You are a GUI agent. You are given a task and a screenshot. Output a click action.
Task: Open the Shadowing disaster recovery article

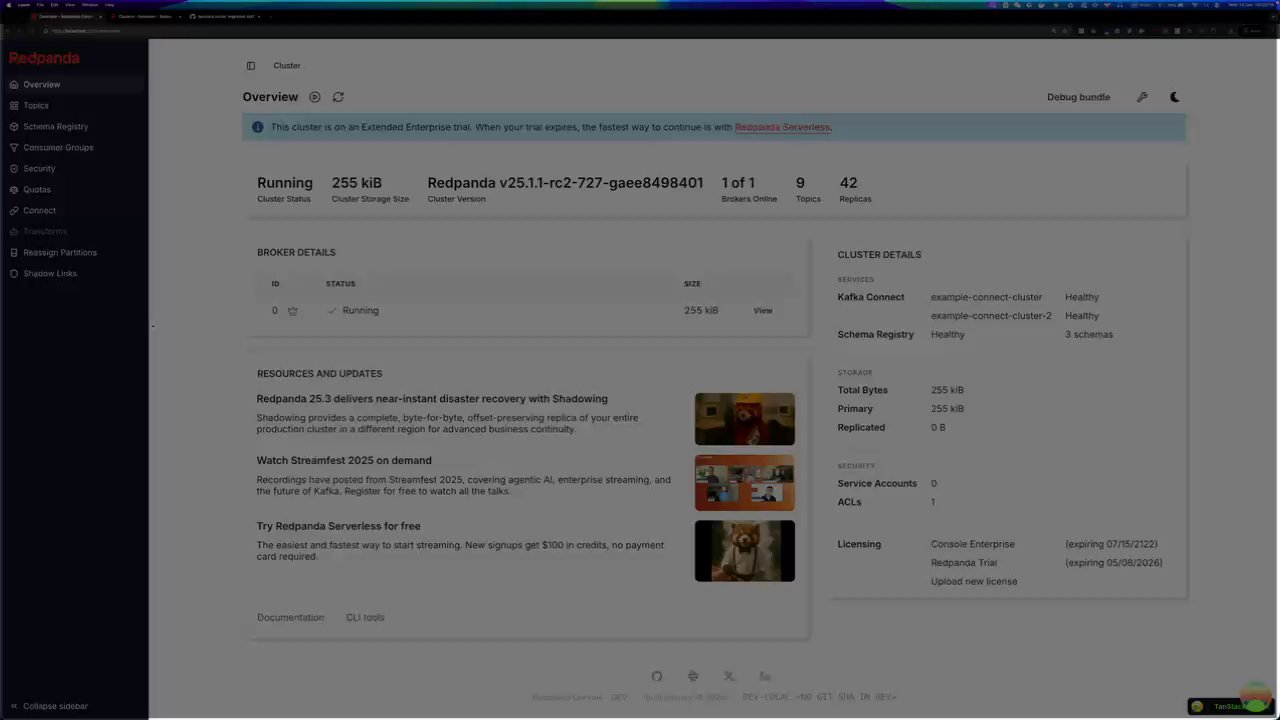pyautogui.click(x=432, y=399)
